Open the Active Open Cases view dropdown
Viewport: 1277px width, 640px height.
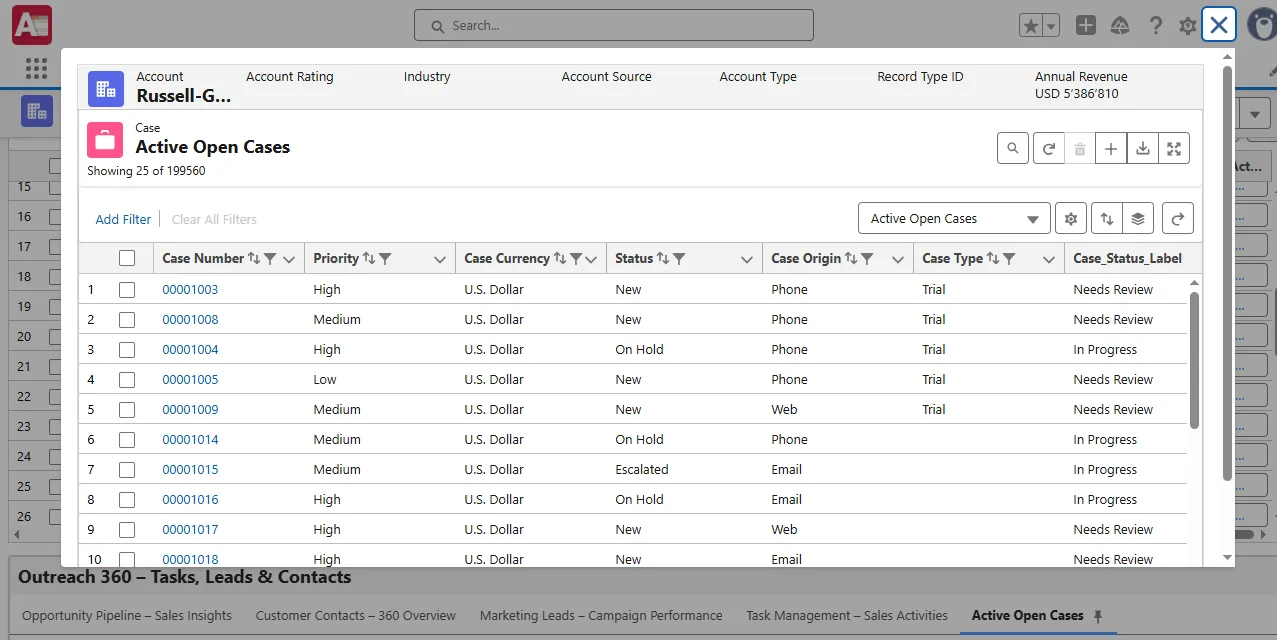(954, 218)
